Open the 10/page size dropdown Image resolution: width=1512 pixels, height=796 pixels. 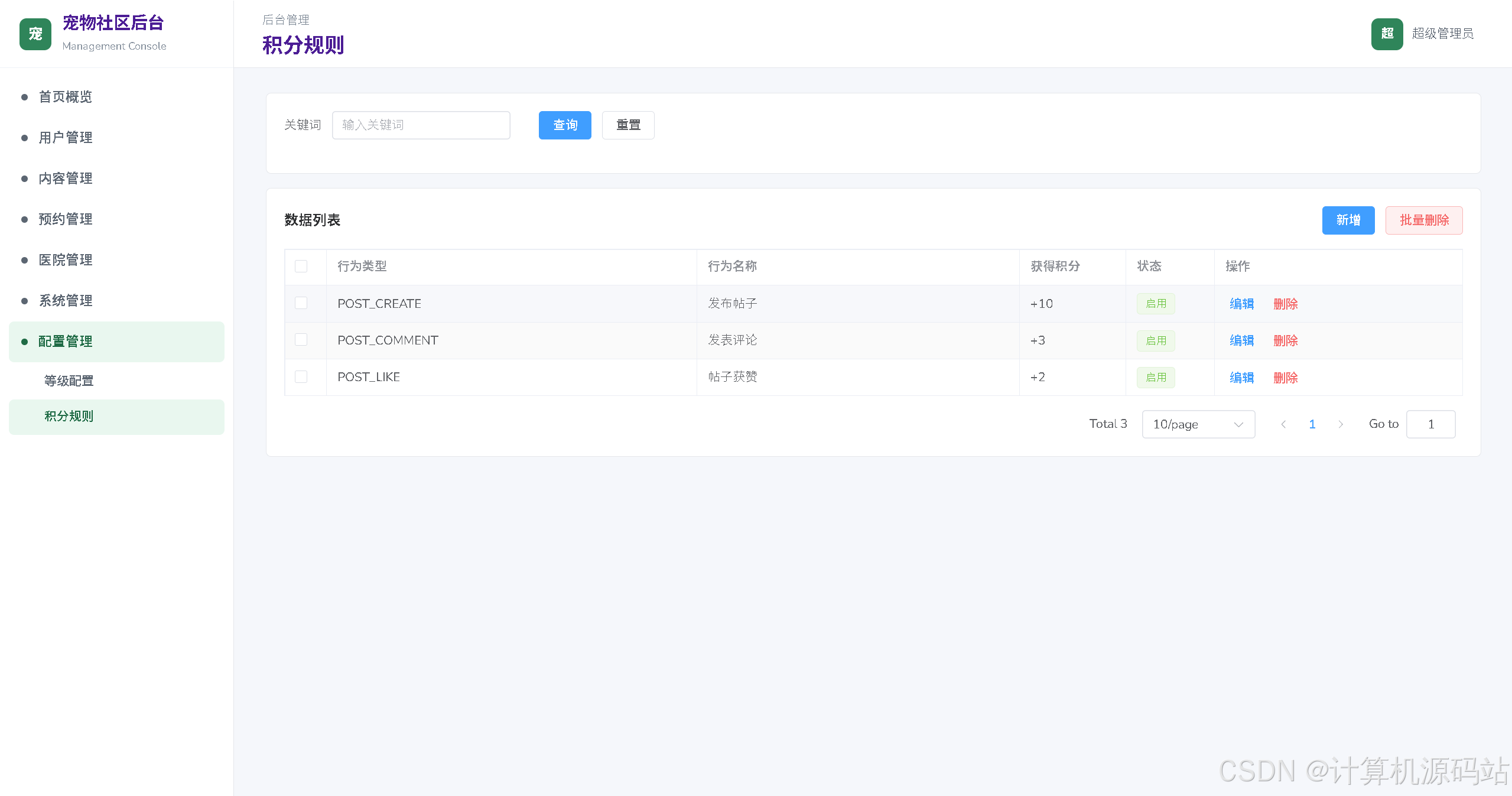tap(1198, 424)
